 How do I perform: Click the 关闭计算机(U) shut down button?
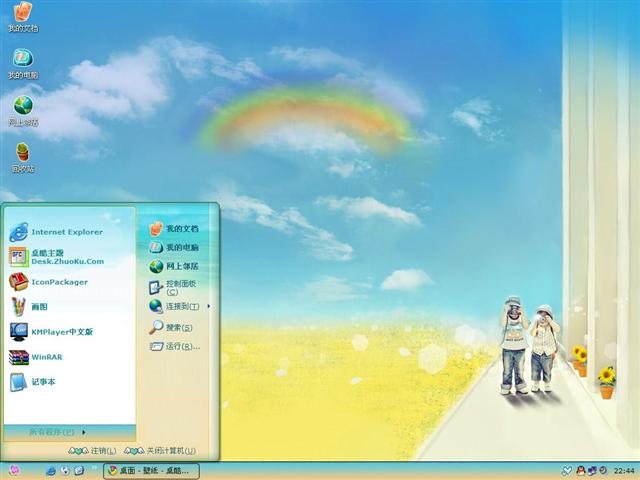click(160, 451)
